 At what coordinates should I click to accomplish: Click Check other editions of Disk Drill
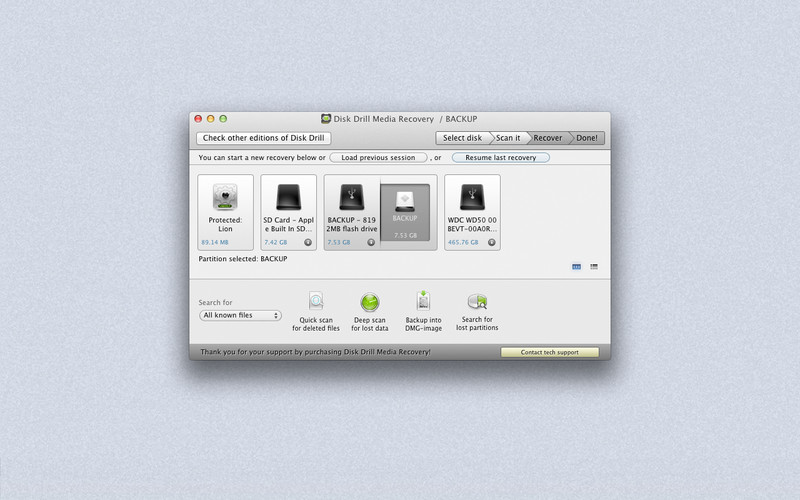click(x=264, y=138)
